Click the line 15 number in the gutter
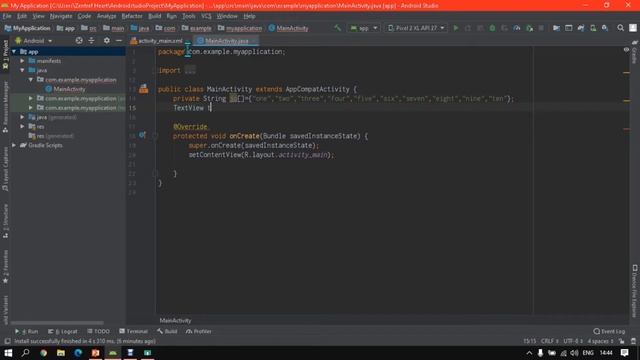The width and height of the screenshot is (640, 360). pyautogui.click(x=132, y=108)
